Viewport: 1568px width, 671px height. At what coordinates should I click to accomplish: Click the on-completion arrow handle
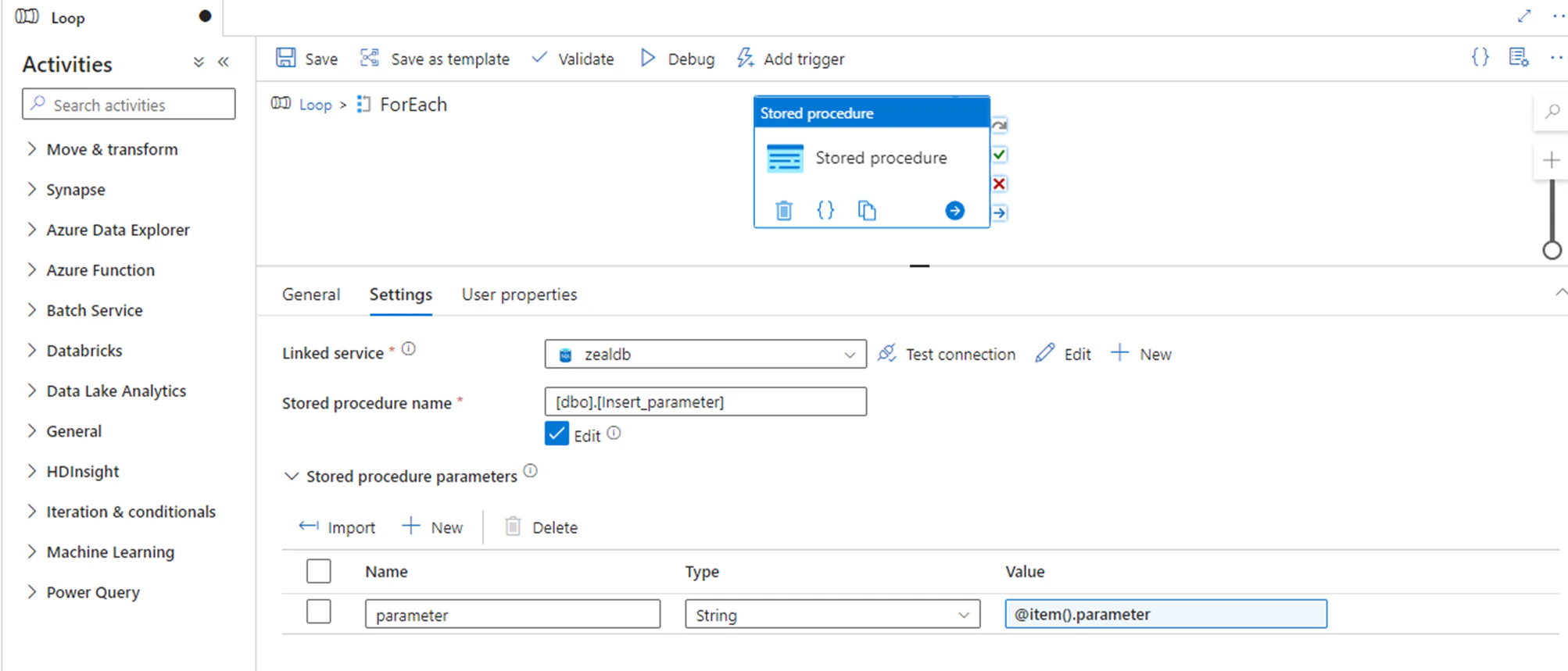click(x=999, y=212)
